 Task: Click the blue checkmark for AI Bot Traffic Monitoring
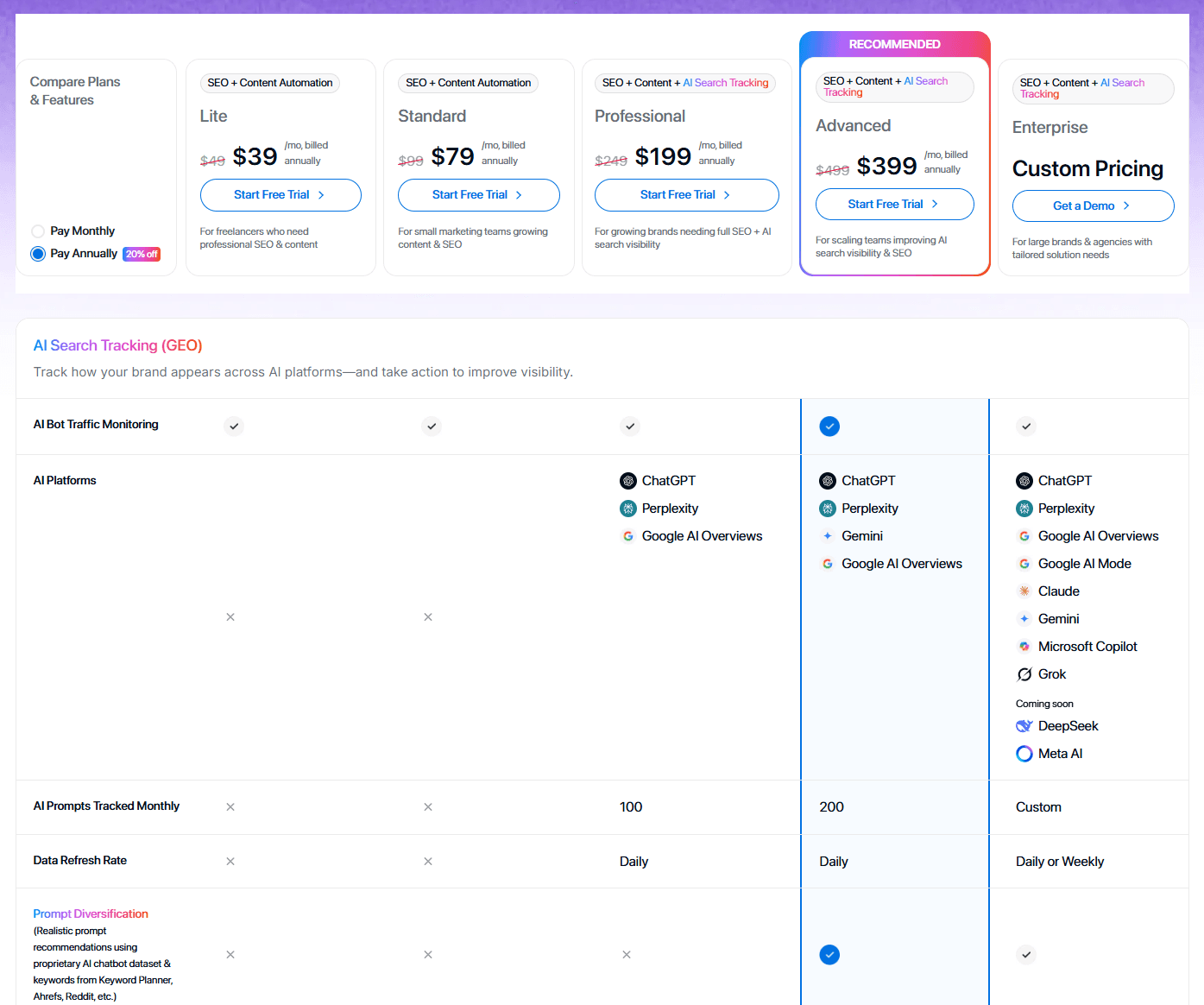click(829, 427)
